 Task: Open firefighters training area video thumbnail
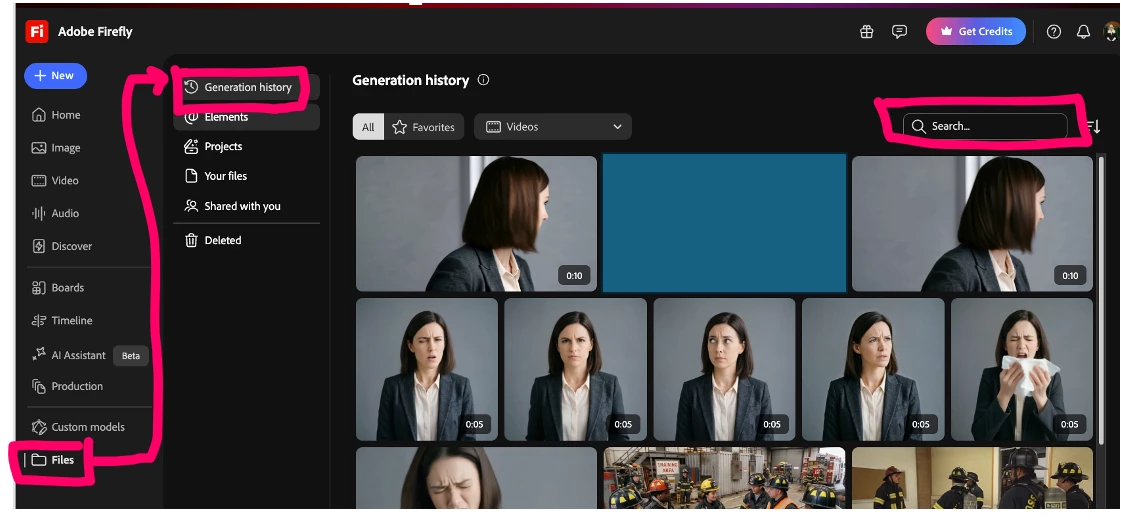pyautogui.click(x=724, y=479)
